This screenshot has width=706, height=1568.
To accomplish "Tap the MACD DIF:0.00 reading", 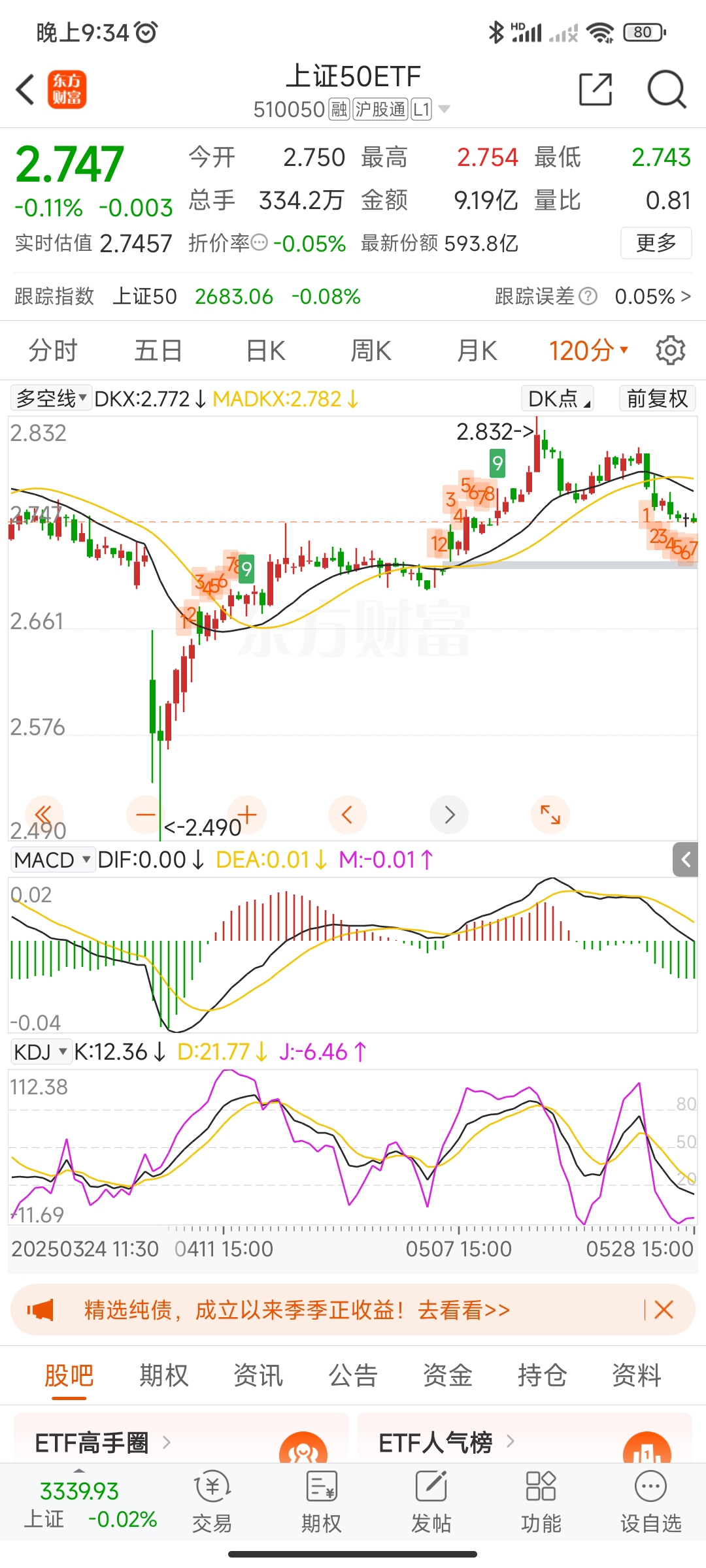I will point(150,860).
